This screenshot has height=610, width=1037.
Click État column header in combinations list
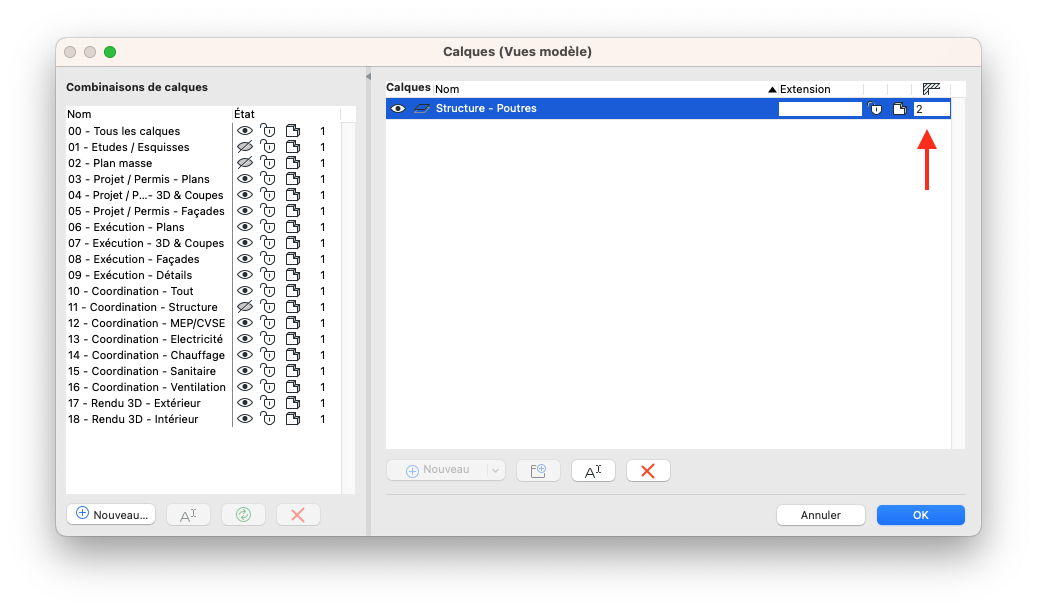(x=244, y=114)
